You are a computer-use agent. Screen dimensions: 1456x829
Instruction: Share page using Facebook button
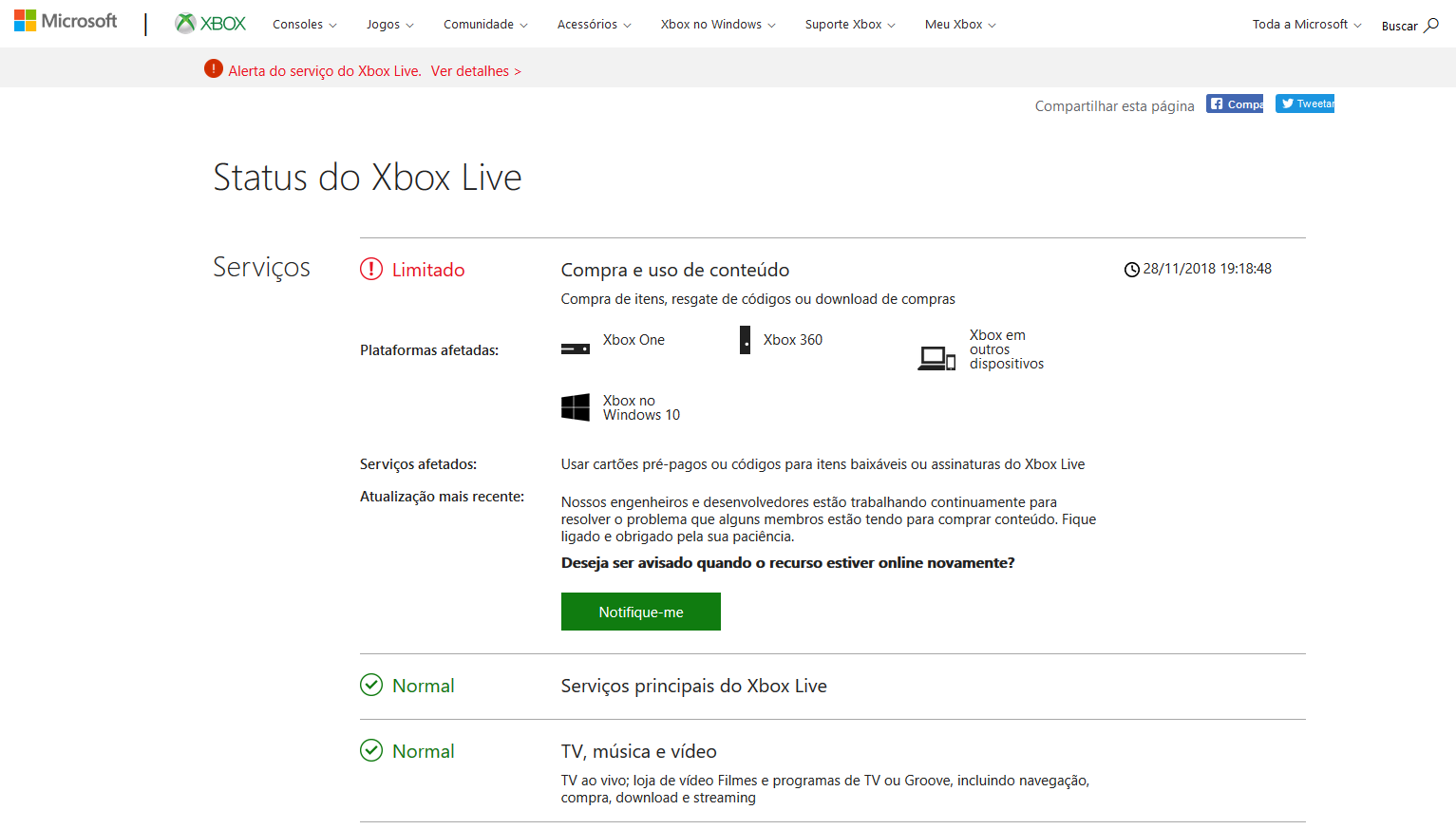(x=1235, y=104)
